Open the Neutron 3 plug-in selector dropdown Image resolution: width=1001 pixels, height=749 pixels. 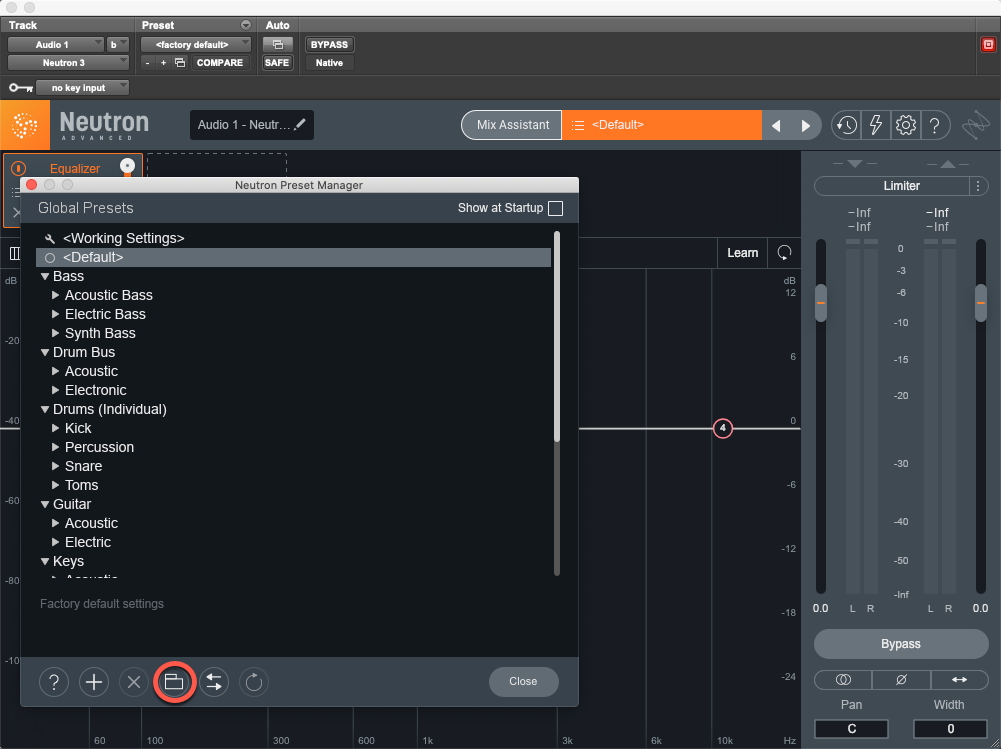pos(68,63)
